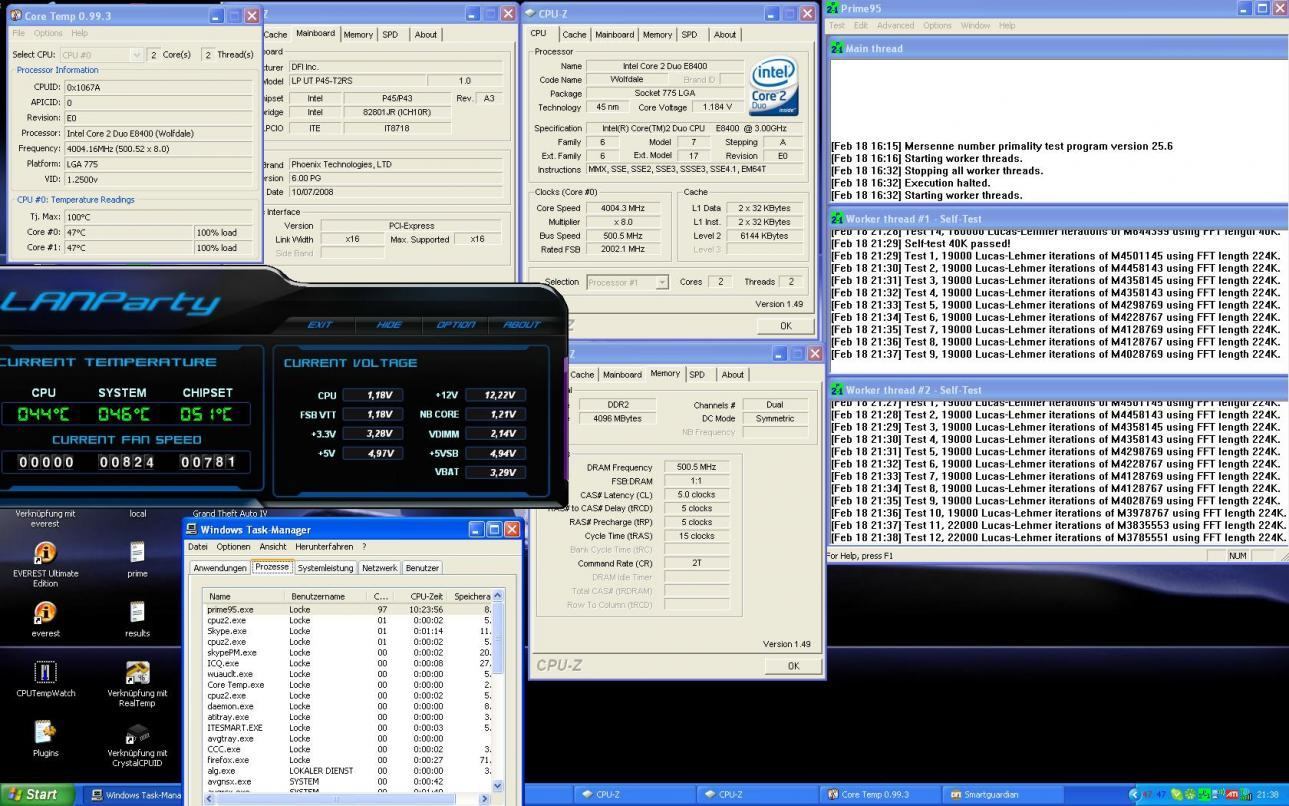Open Core Temp's Options menu
Image resolution: width=1289 pixels, height=806 pixels.
click(48, 33)
